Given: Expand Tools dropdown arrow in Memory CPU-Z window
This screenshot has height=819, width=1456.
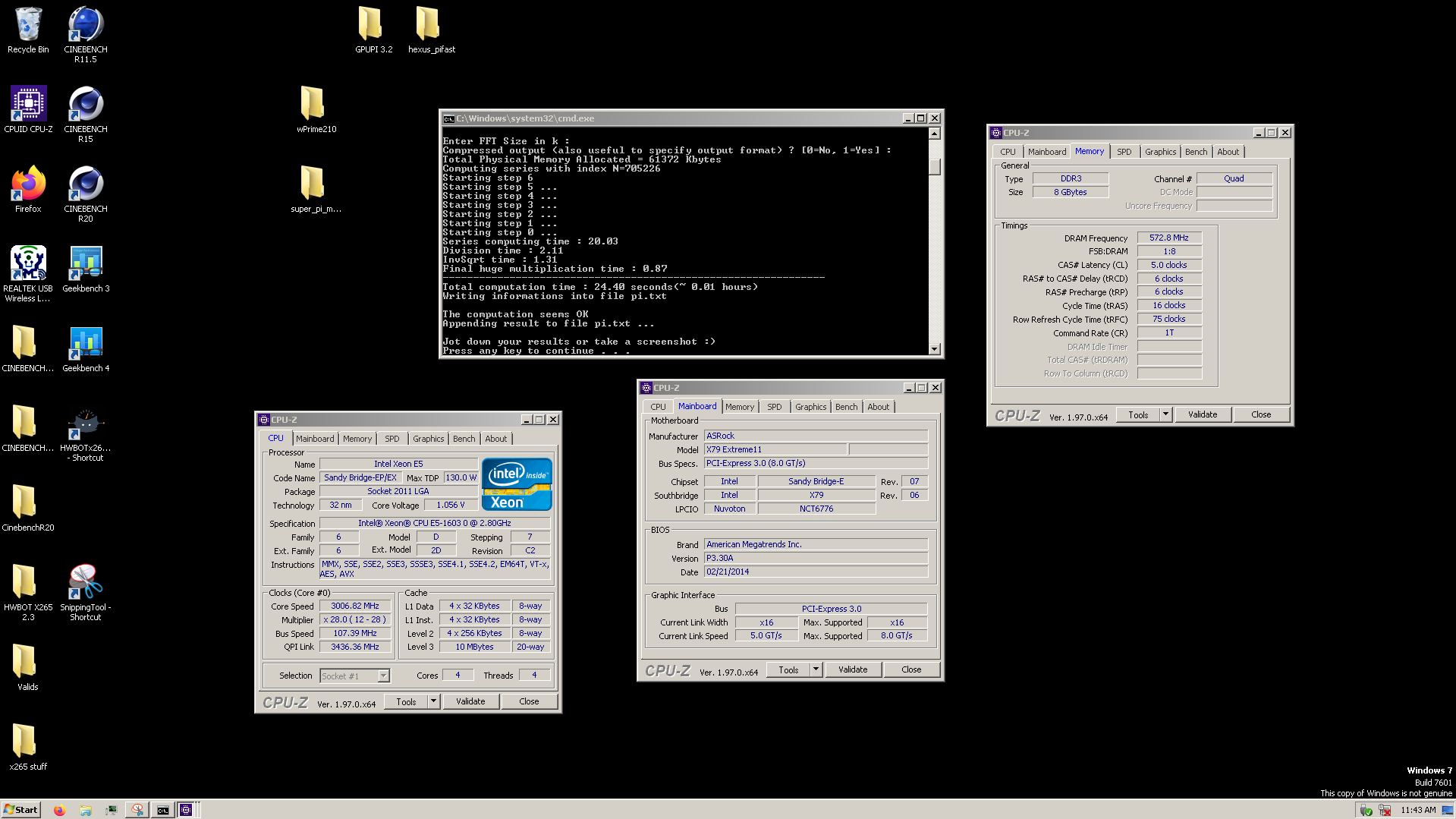Looking at the screenshot, I should pyautogui.click(x=1165, y=414).
